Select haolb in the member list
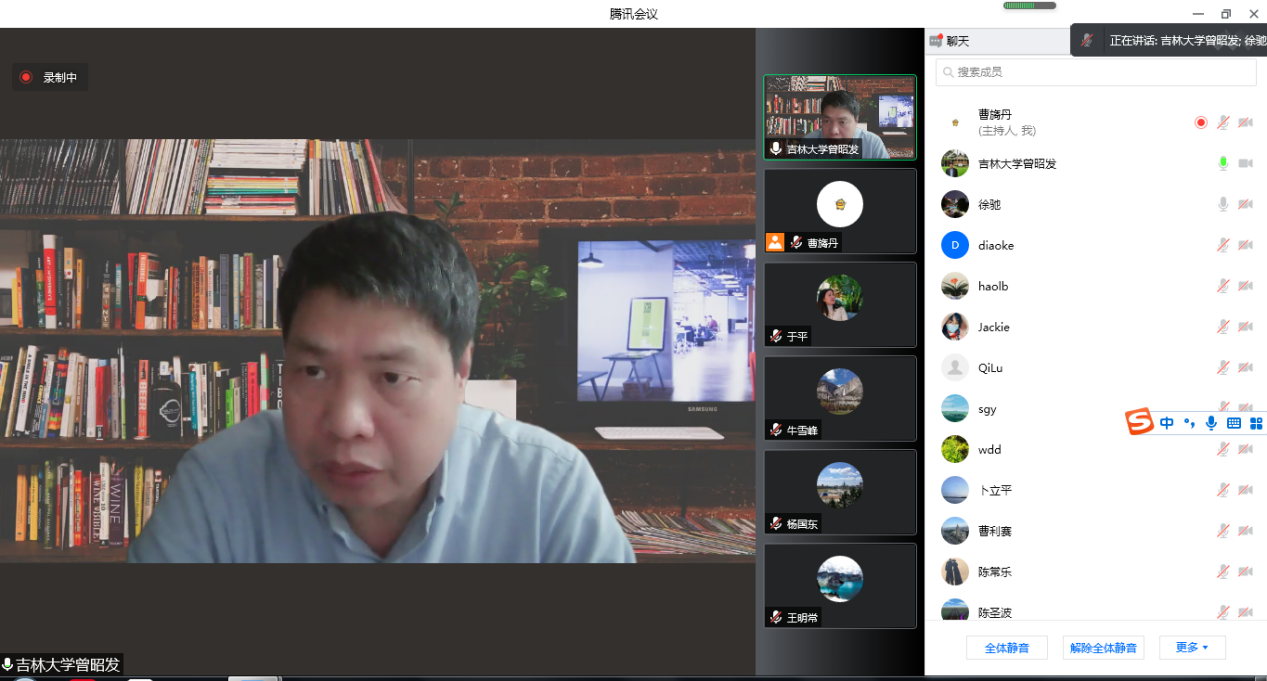1267x681 pixels. click(993, 286)
